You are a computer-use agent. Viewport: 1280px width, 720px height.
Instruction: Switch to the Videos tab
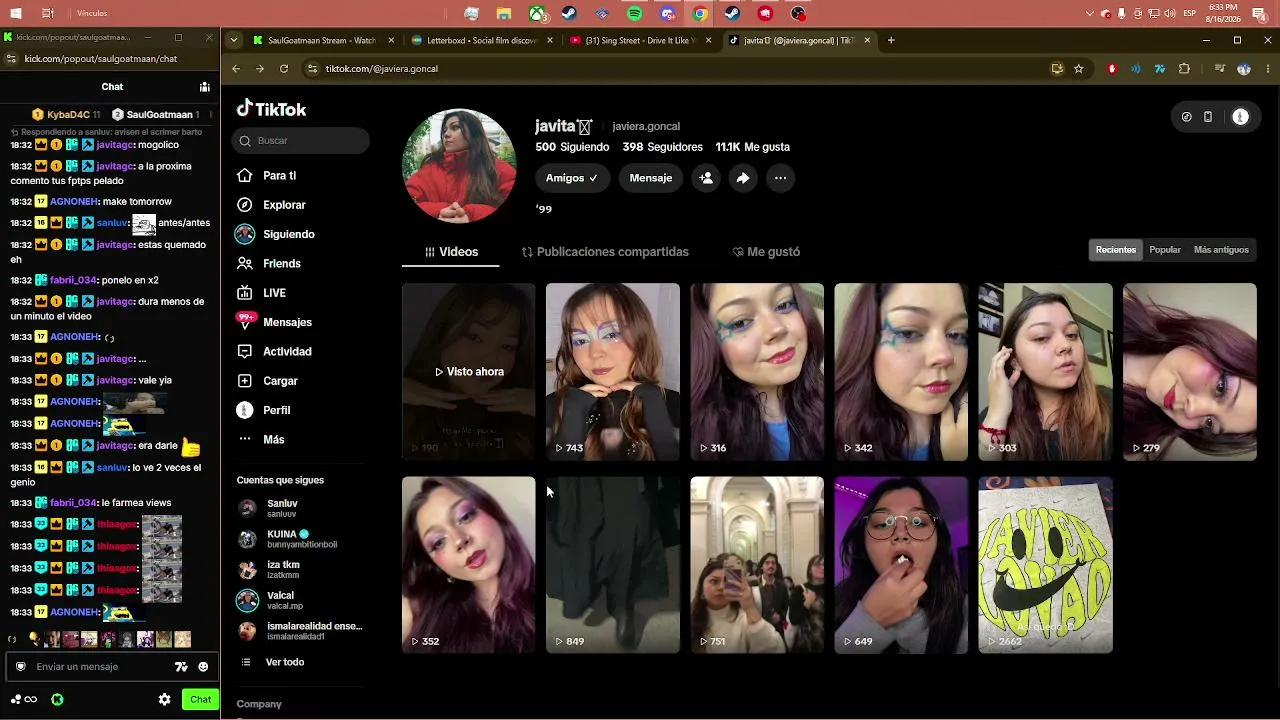point(451,252)
